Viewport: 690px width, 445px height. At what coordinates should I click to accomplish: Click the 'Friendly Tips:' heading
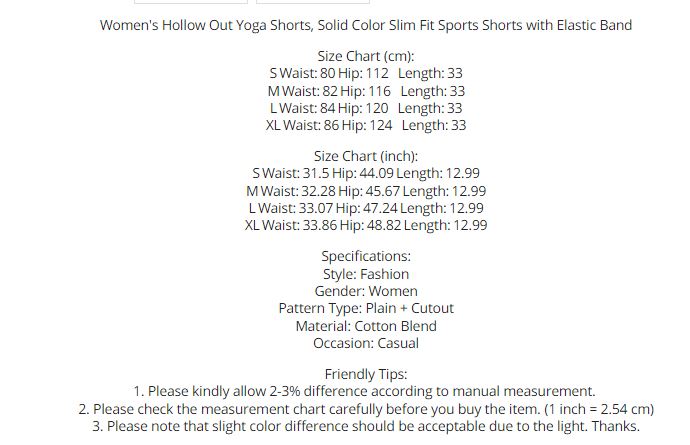[365, 374]
